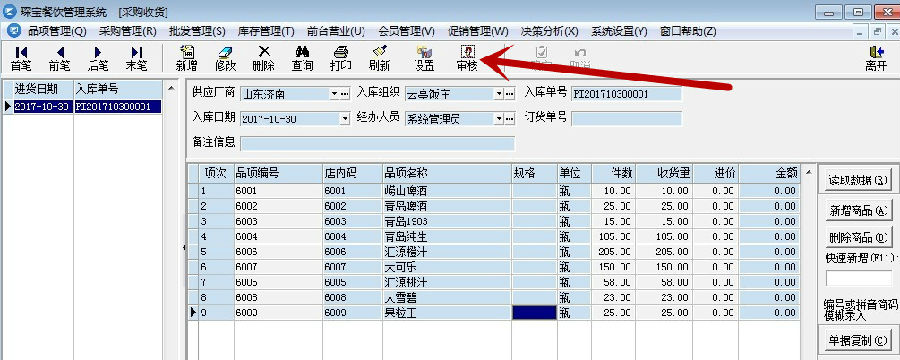This screenshot has height=360, width=900.
Task: Open the 会员管理(V) menu
Action: coord(406,31)
